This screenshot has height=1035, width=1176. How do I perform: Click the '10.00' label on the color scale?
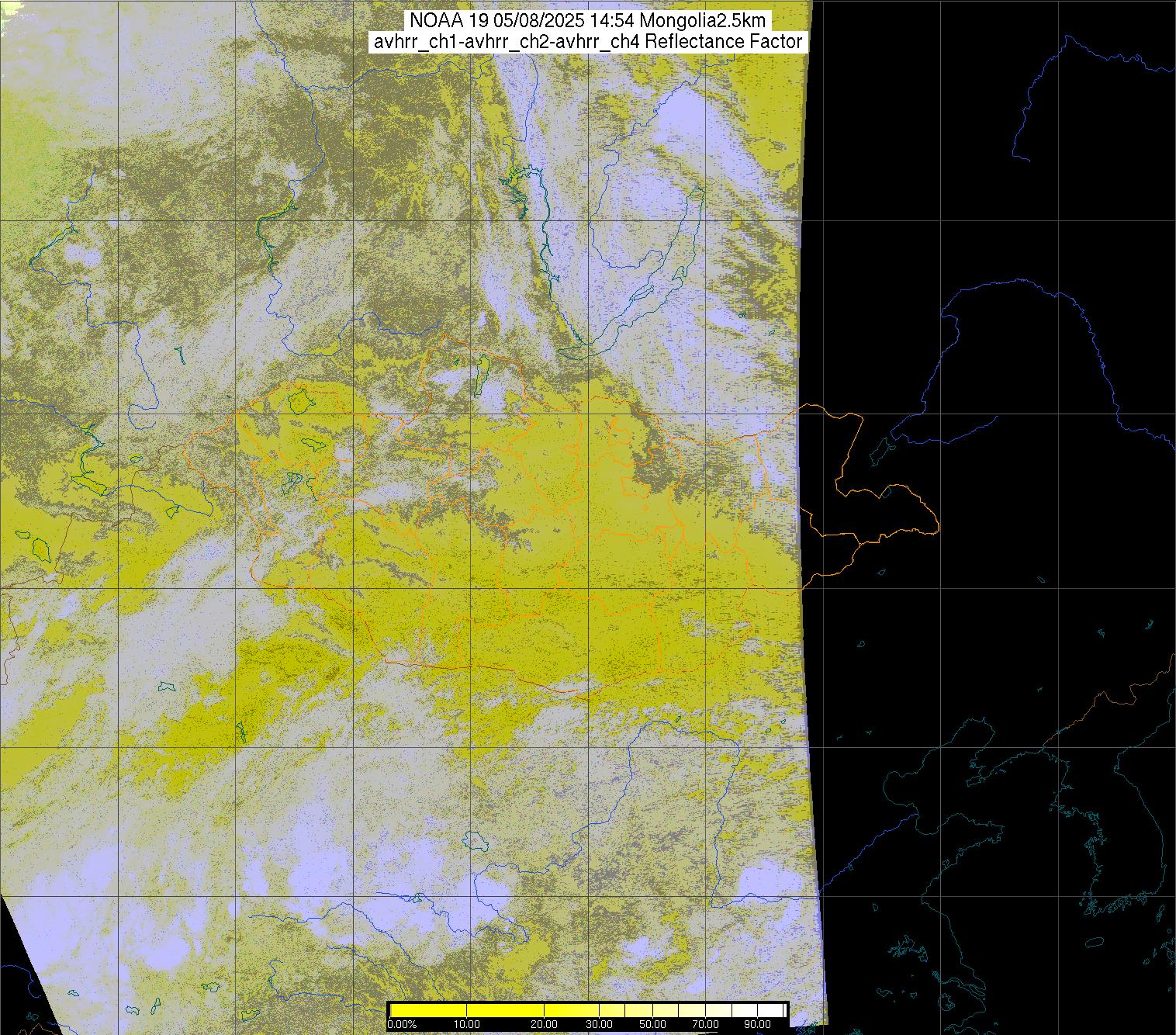pyautogui.click(x=467, y=1024)
